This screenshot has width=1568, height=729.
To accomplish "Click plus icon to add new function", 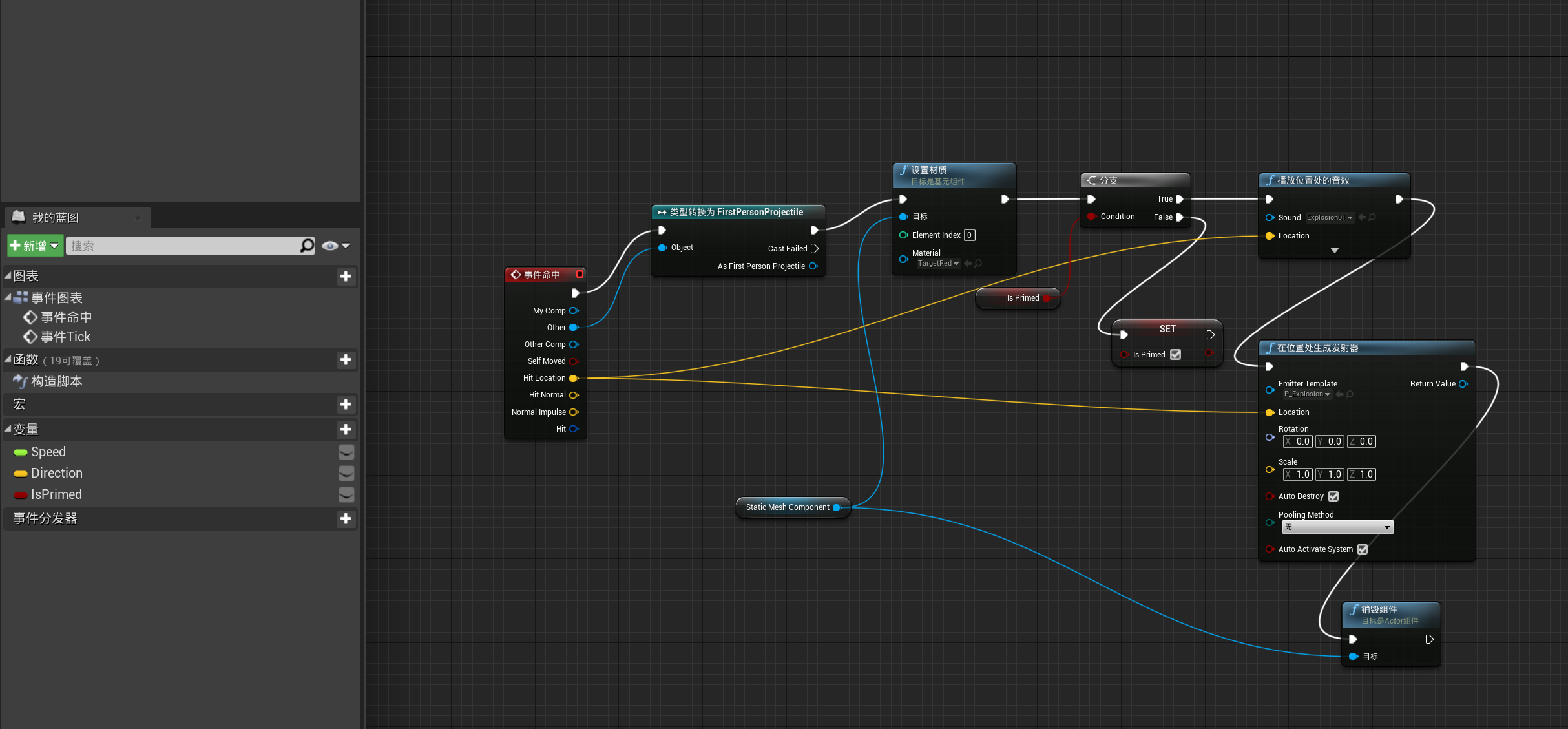I will click(x=346, y=360).
